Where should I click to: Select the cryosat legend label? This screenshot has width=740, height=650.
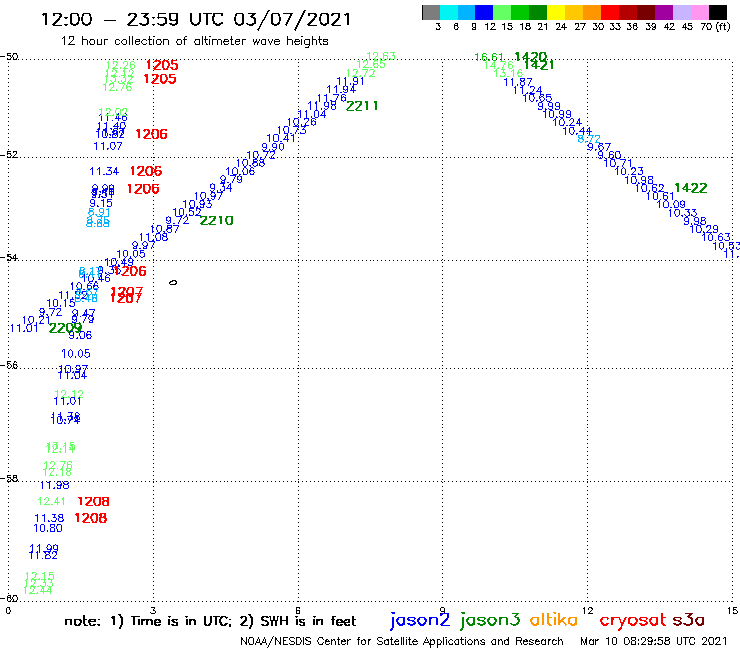click(x=633, y=621)
